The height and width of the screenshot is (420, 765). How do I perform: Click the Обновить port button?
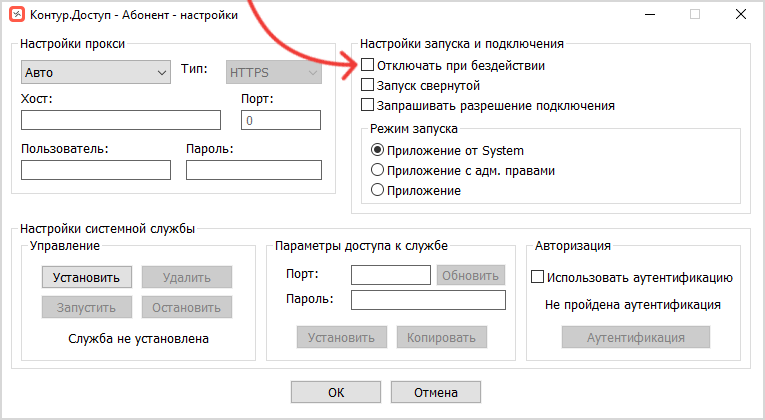click(471, 275)
